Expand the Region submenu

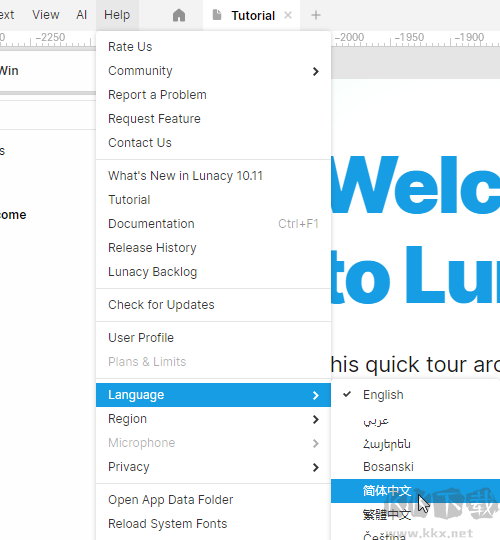(x=213, y=419)
